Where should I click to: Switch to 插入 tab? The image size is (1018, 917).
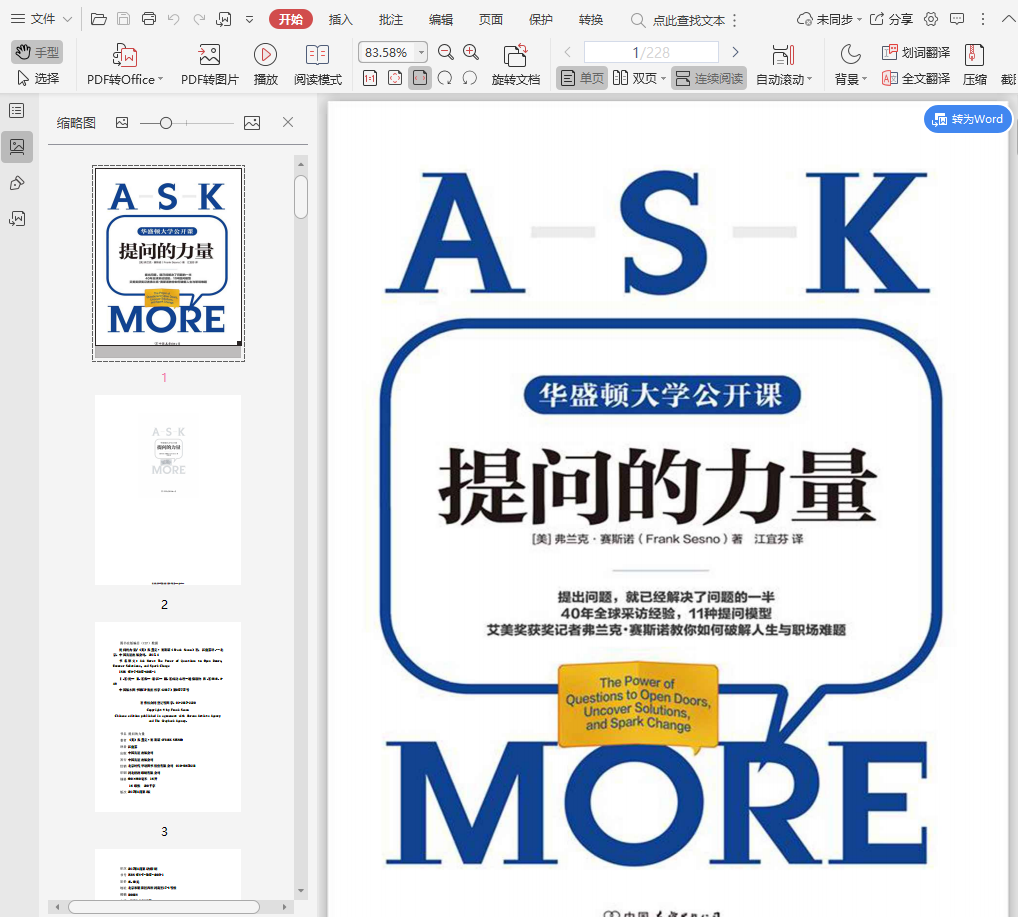[x=341, y=19]
